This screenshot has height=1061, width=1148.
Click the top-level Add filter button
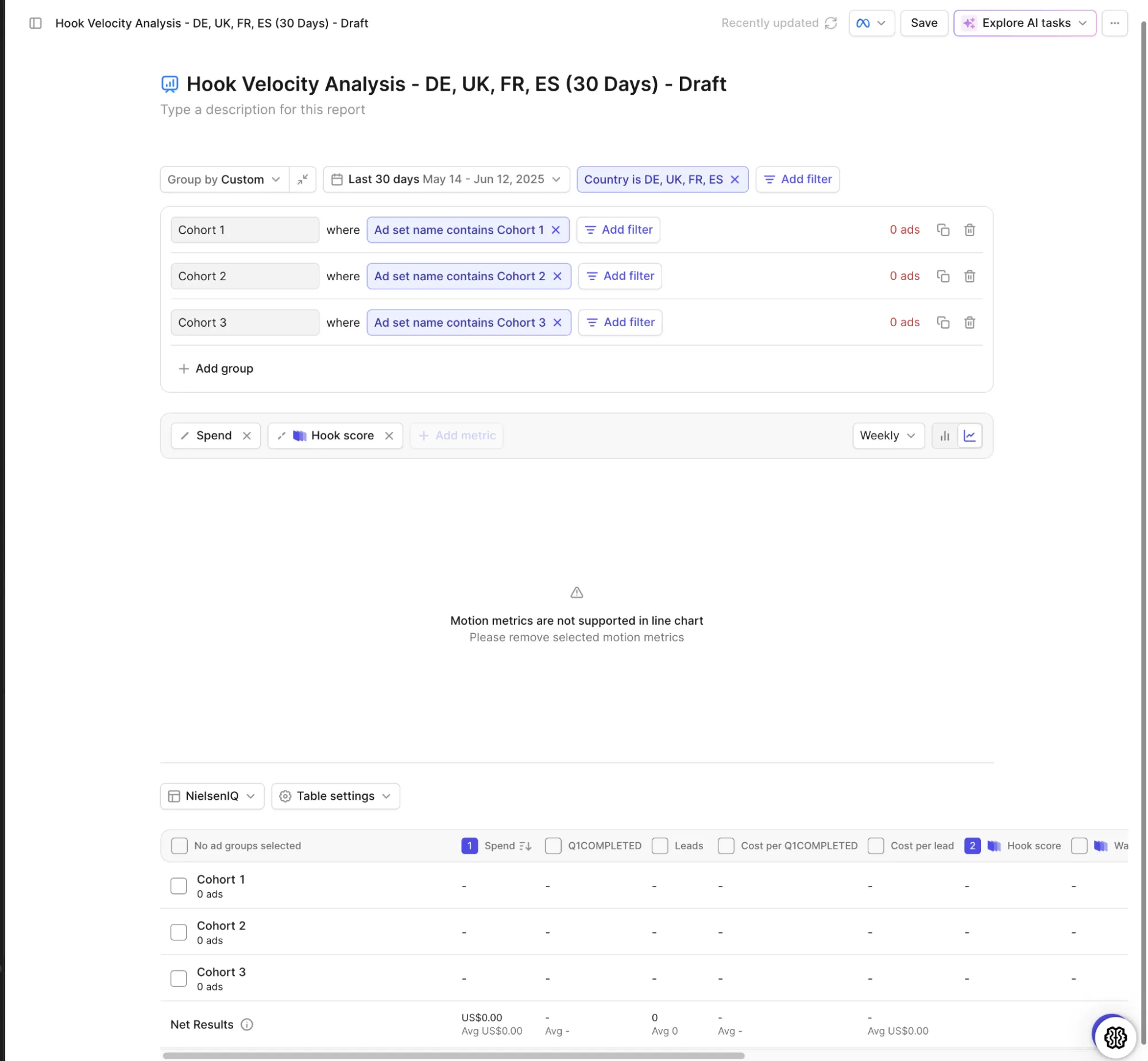coord(797,179)
